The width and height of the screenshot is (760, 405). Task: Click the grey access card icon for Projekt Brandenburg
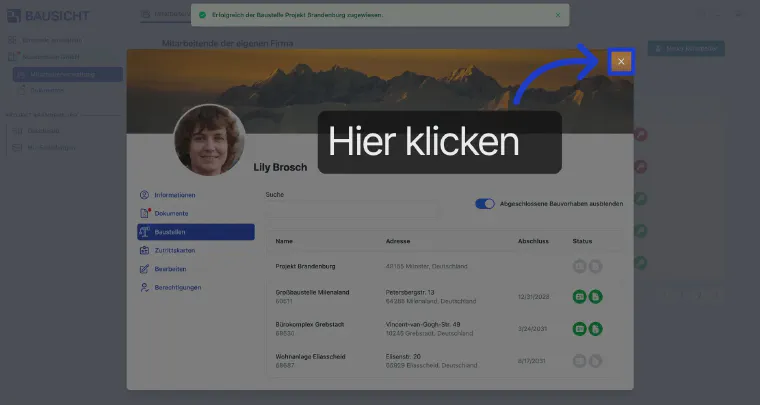(579, 266)
